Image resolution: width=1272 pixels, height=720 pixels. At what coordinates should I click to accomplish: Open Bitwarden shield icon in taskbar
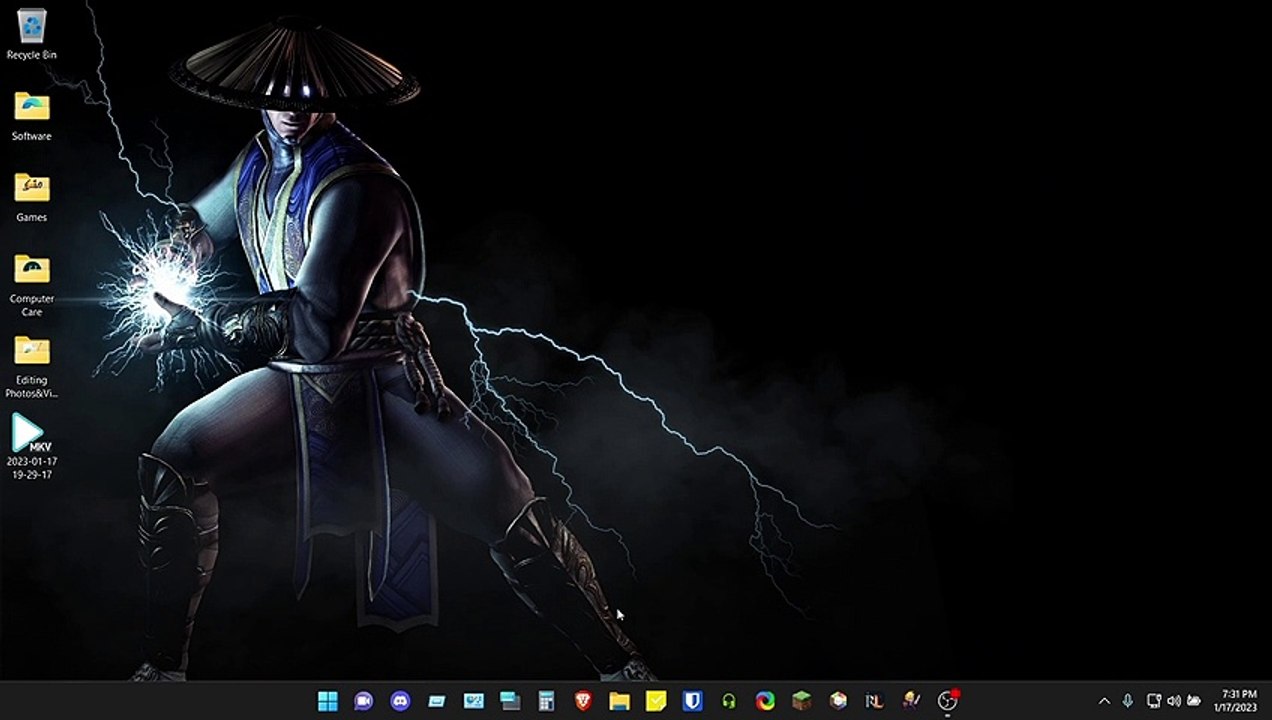(692, 701)
